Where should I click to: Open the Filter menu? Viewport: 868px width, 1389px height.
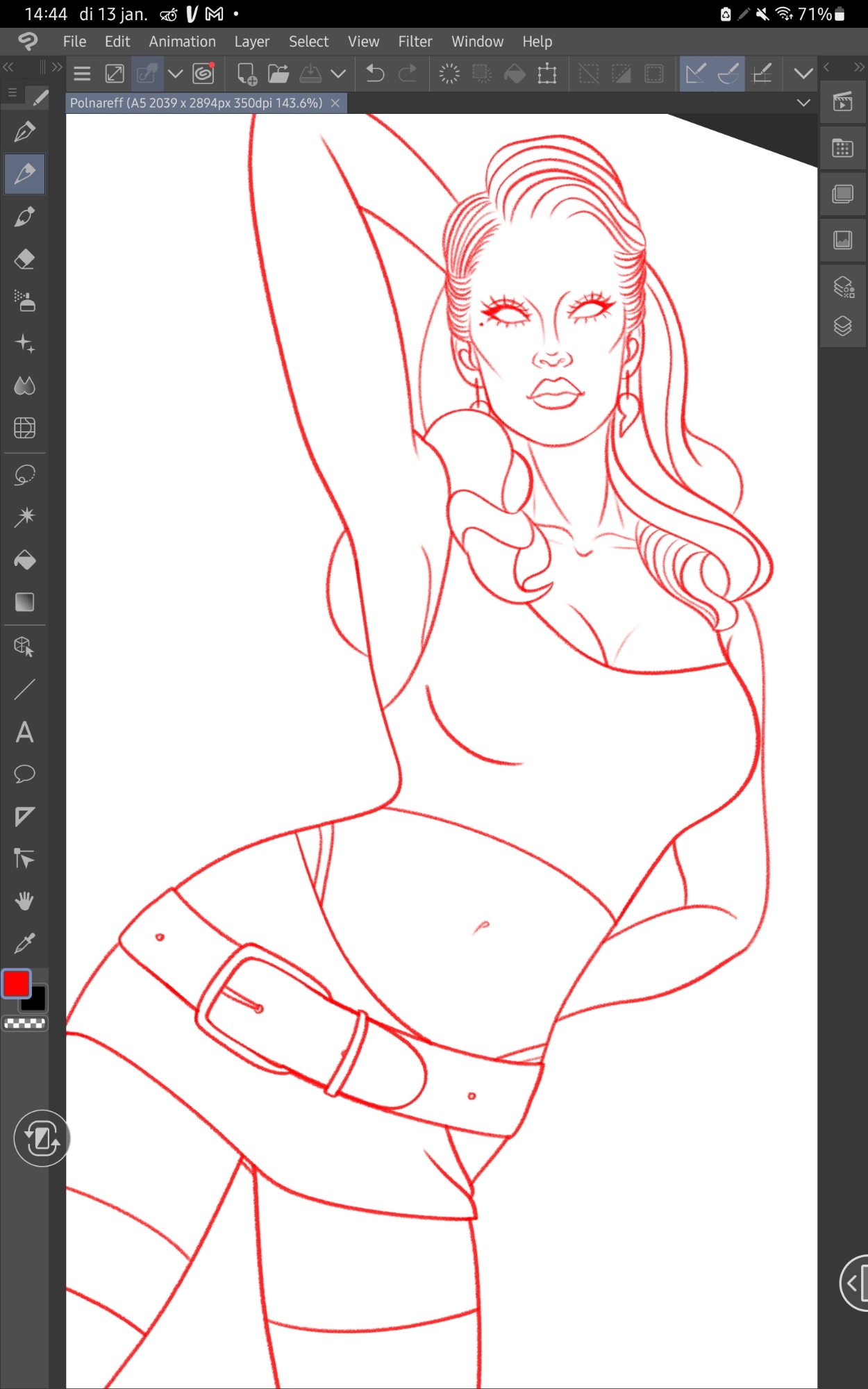[x=415, y=42]
